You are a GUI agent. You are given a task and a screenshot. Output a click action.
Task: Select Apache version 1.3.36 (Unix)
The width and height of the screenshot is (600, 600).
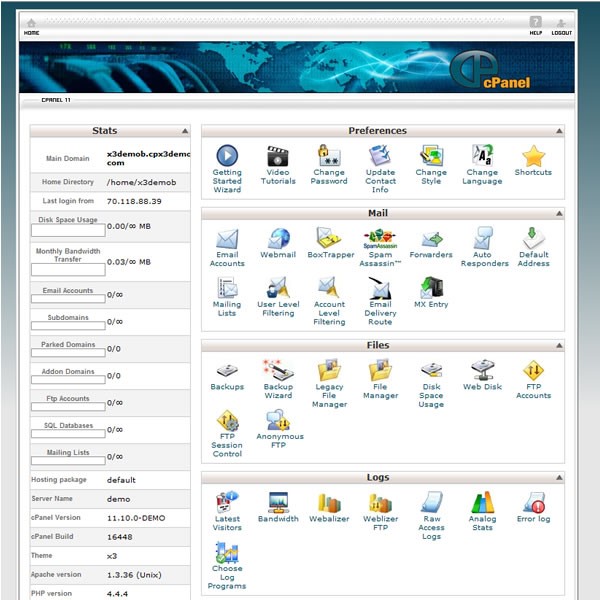(134, 575)
